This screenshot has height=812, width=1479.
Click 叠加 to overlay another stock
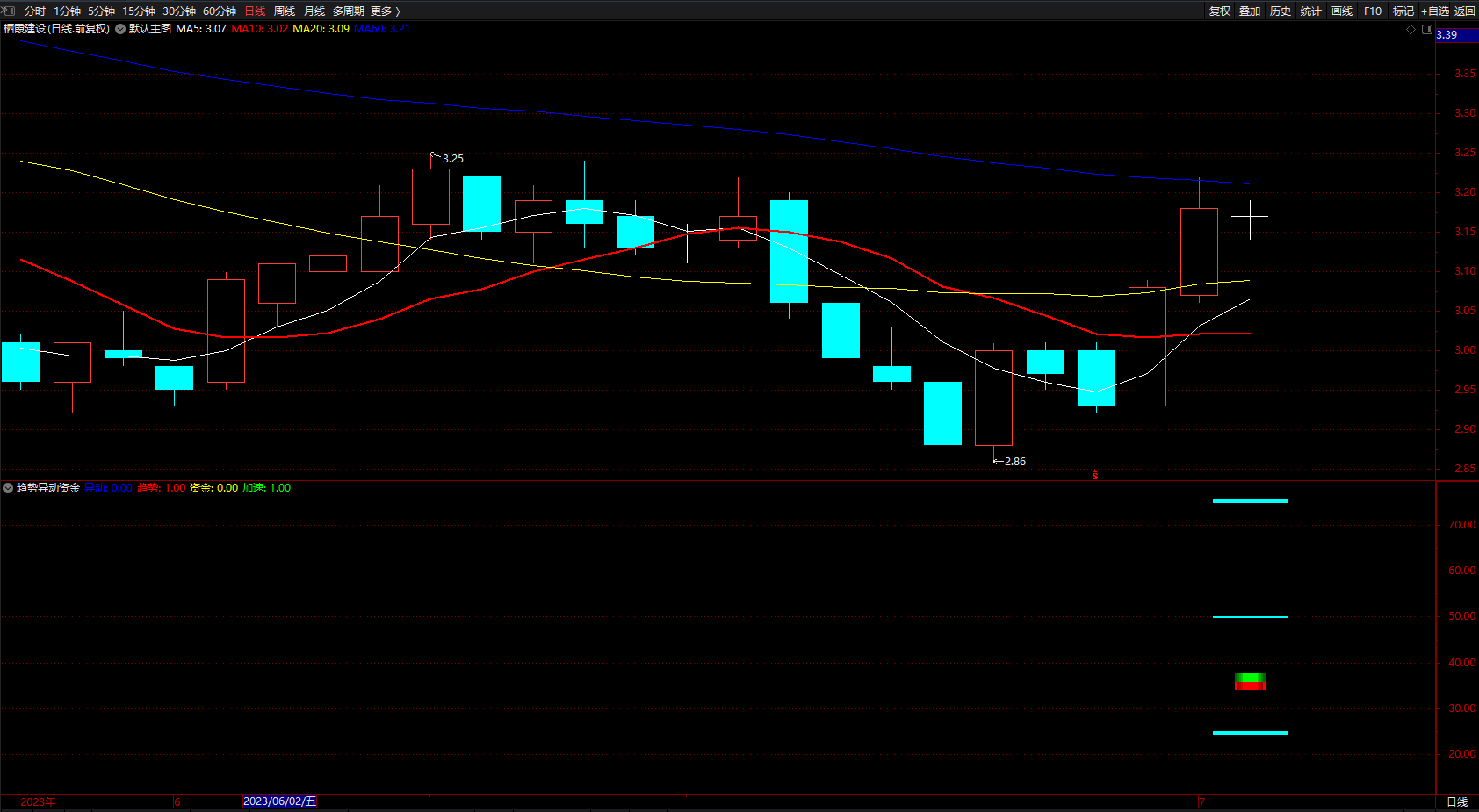1250,11
